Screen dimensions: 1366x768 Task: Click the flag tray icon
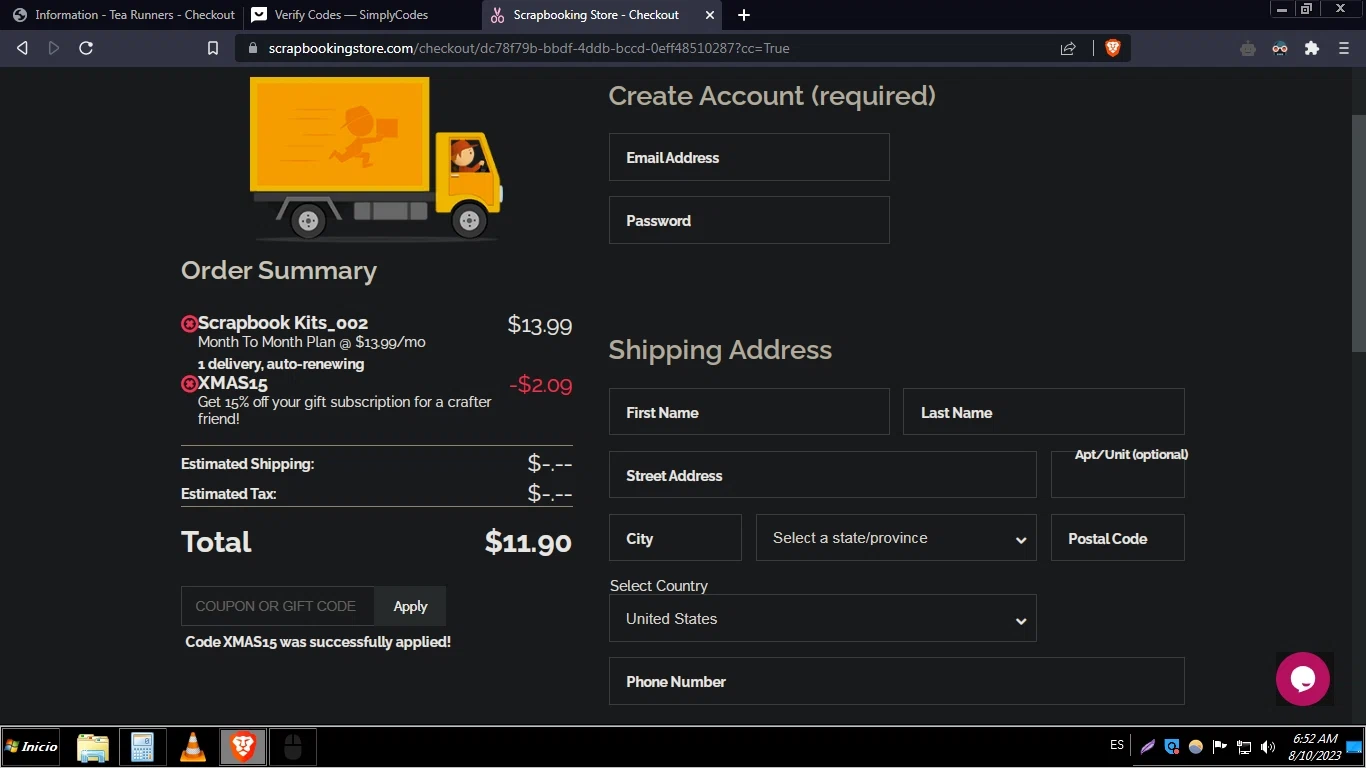tap(1220, 747)
